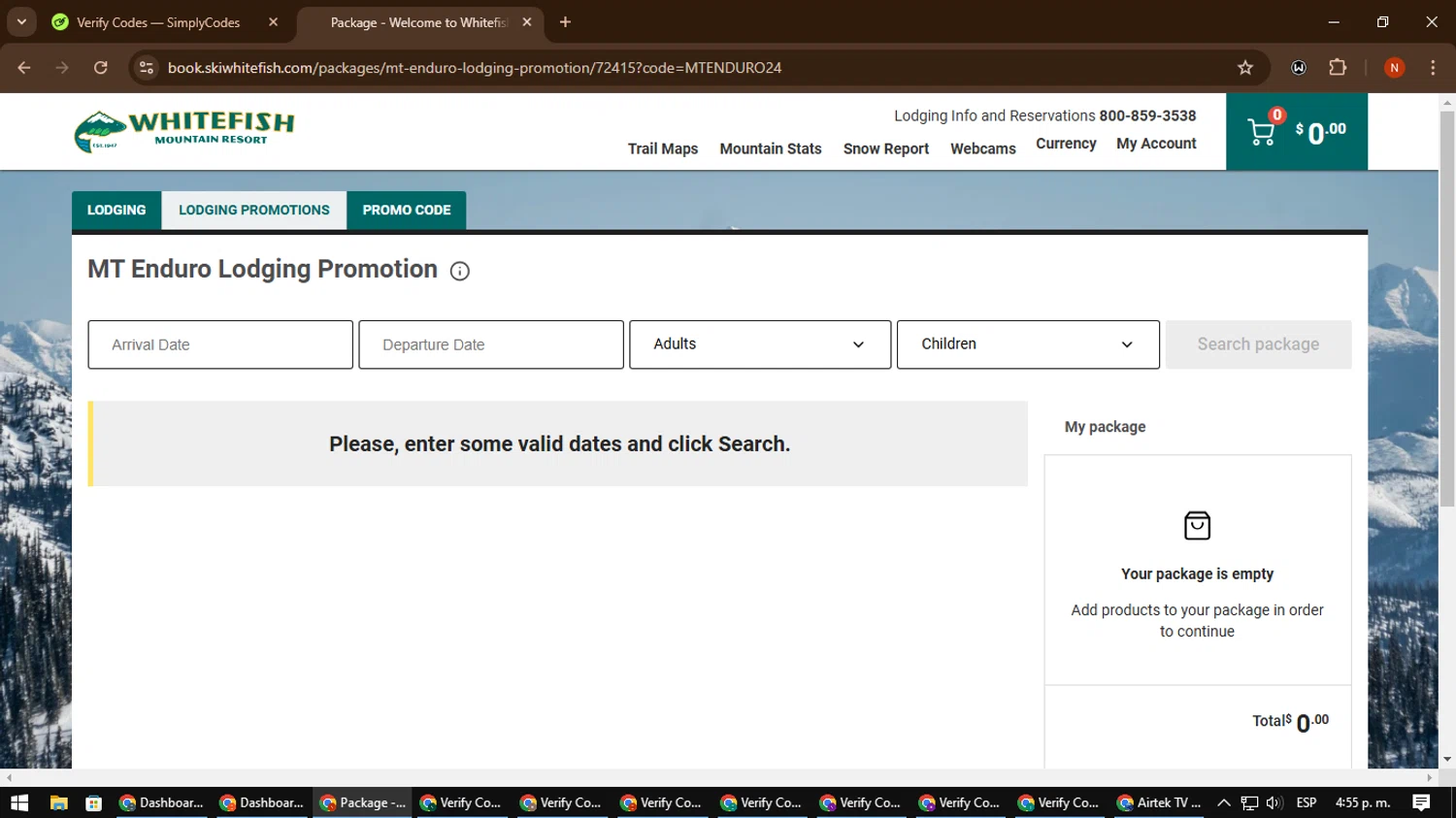Screen dimensions: 1456x818
Task: Open new tab with plus icon
Action: pos(565,22)
